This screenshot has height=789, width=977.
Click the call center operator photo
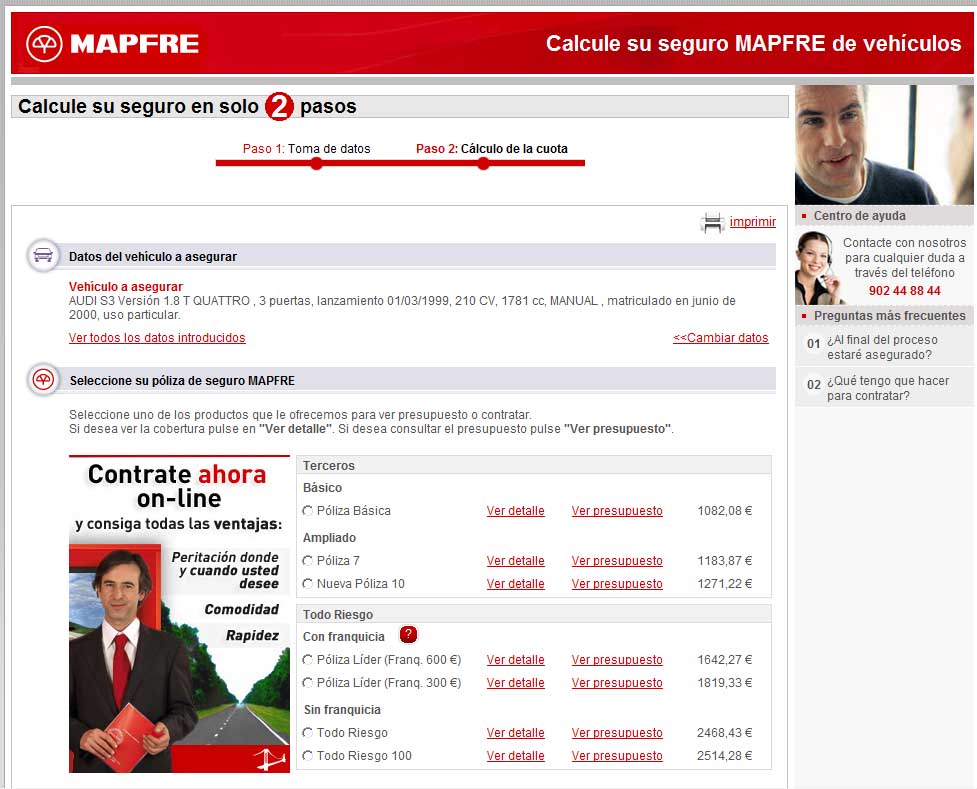point(816,268)
